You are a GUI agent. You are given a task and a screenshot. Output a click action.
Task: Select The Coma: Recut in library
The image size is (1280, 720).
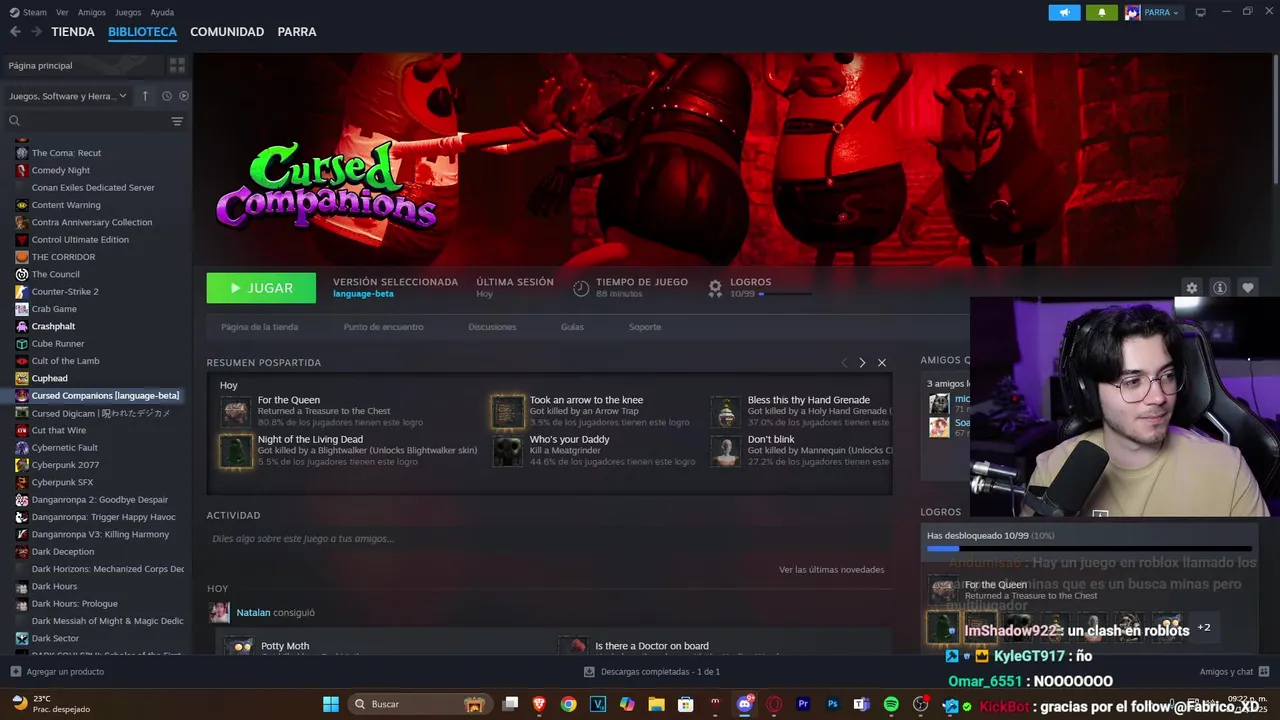tap(66, 153)
